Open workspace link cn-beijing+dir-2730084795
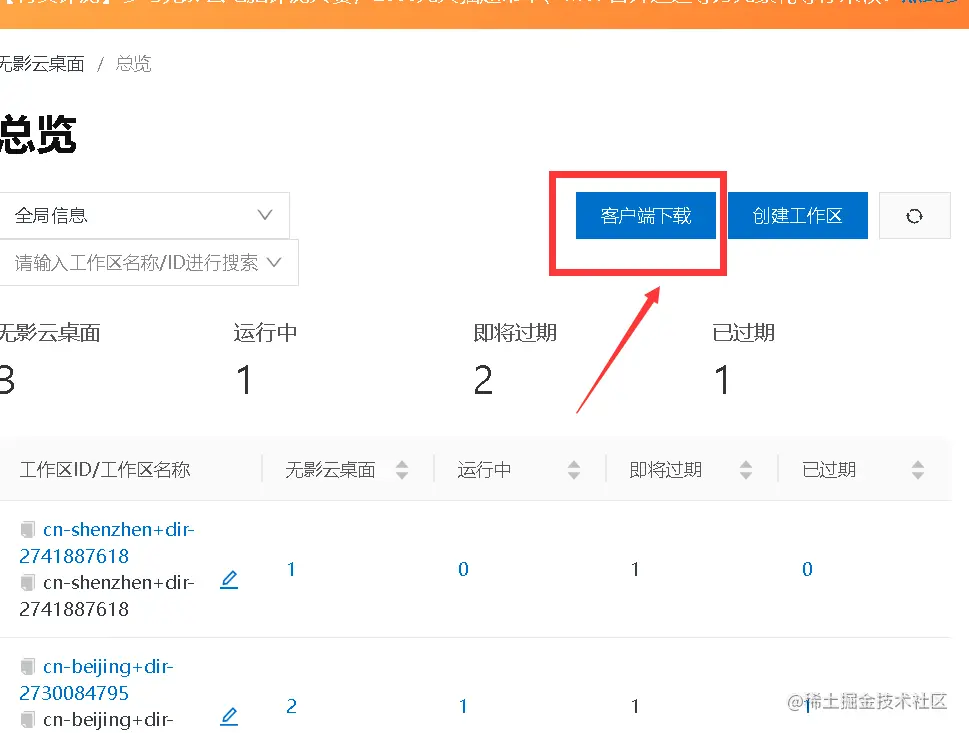 pos(96,680)
